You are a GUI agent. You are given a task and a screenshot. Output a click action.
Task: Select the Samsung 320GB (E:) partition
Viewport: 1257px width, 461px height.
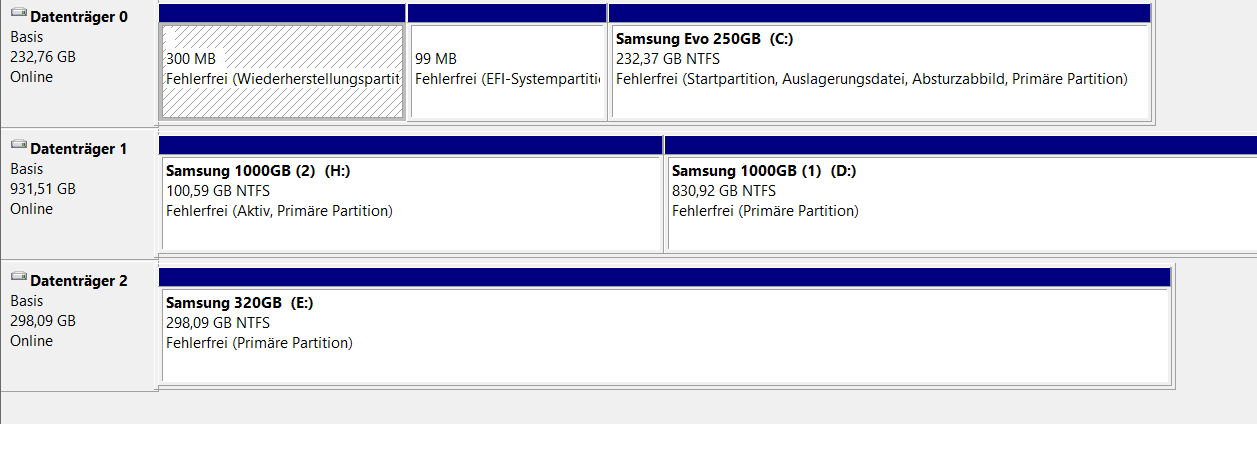(665, 335)
